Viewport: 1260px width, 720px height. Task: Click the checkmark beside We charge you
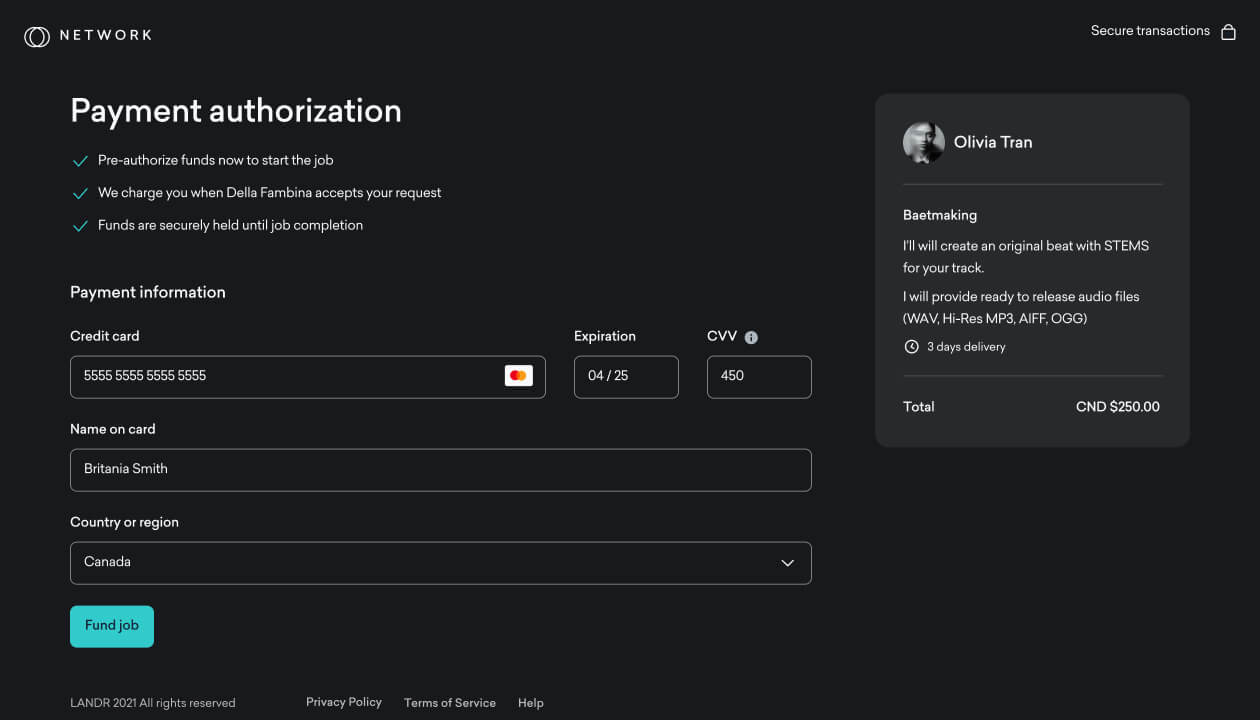pyautogui.click(x=80, y=193)
